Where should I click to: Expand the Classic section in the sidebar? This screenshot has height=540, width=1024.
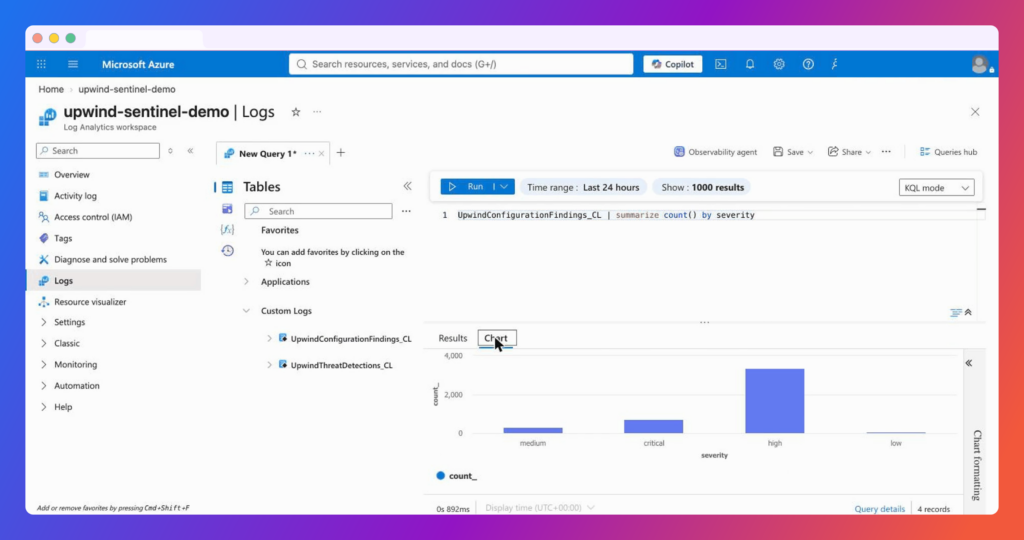click(44, 343)
